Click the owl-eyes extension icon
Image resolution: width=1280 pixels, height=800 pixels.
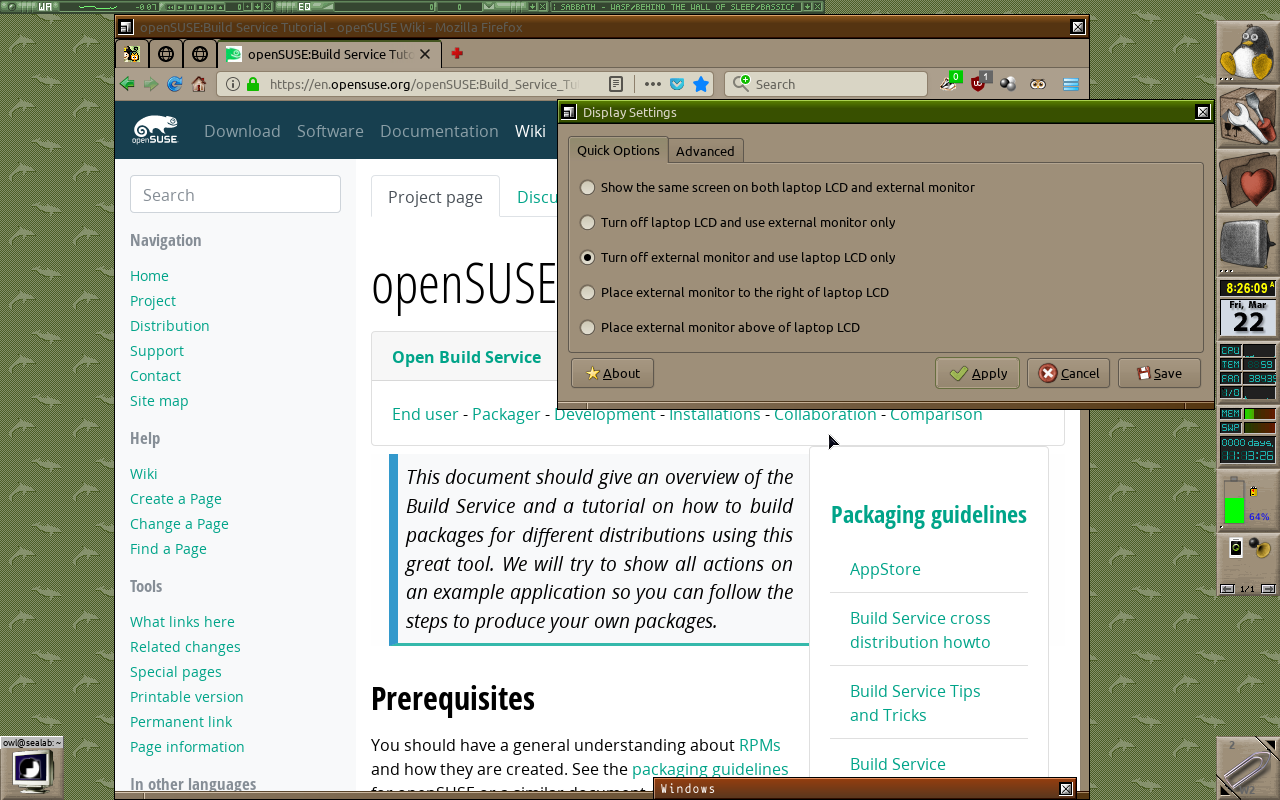pos(1038,84)
